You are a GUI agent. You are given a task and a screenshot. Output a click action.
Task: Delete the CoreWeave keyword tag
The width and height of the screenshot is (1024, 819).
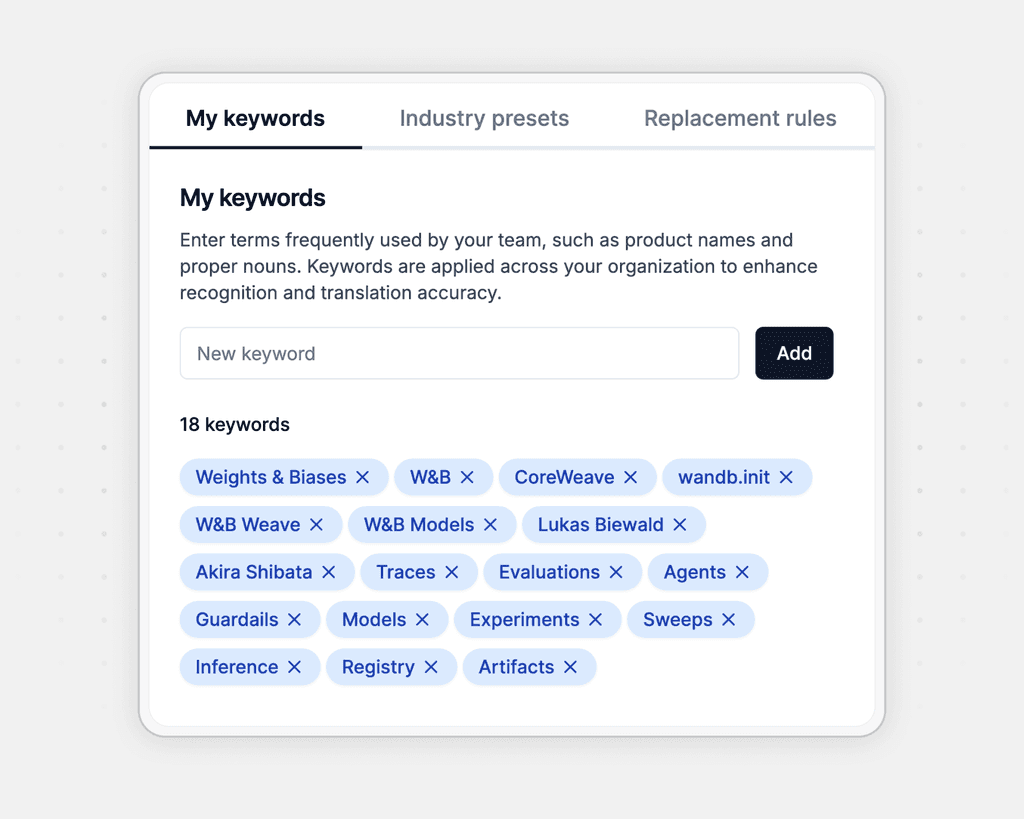click(x=631, y=478)
